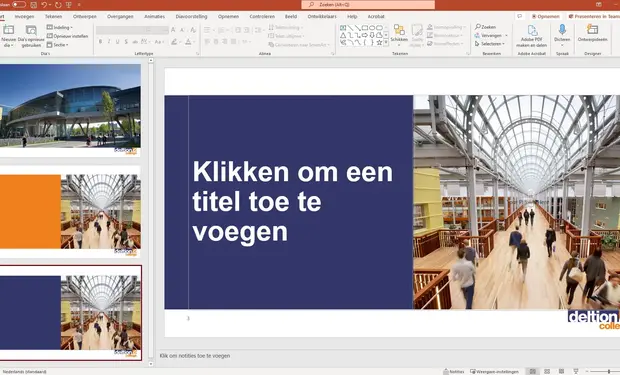Select the star shape in gallery

pyautogui.click(x=379, y=42)
